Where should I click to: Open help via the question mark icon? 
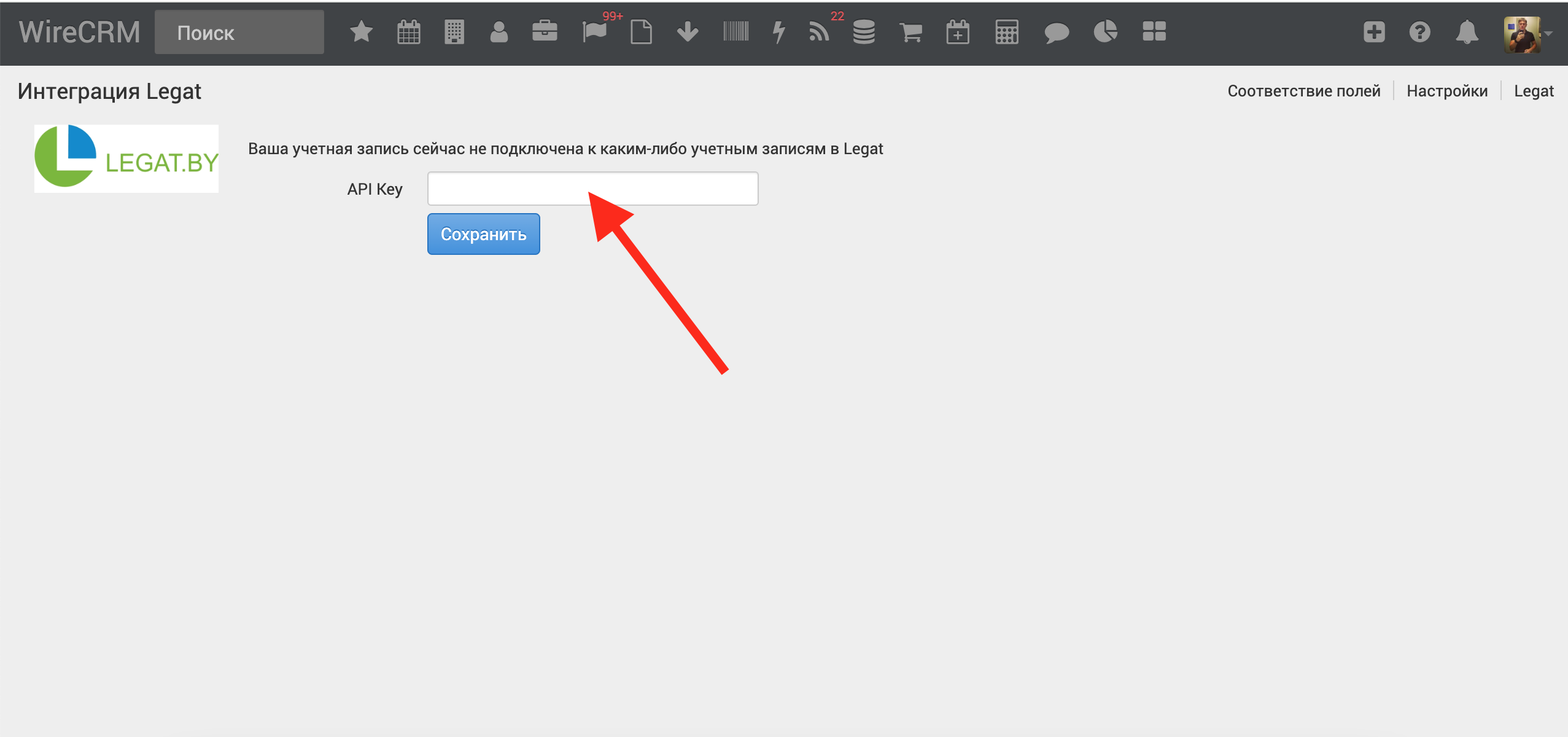1420,32
